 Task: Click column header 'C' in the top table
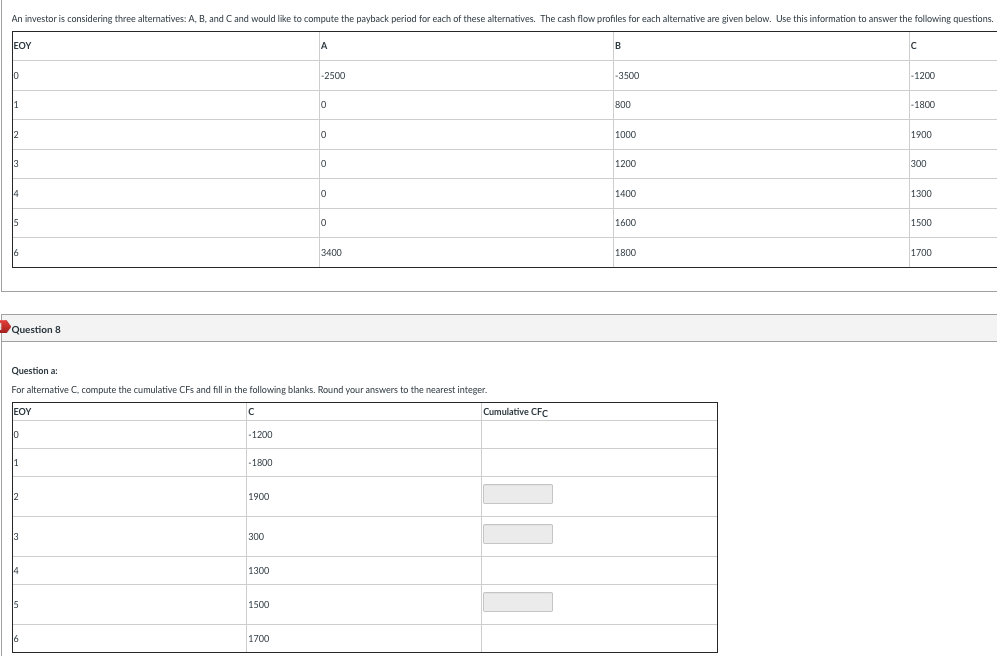pos(914,46)
